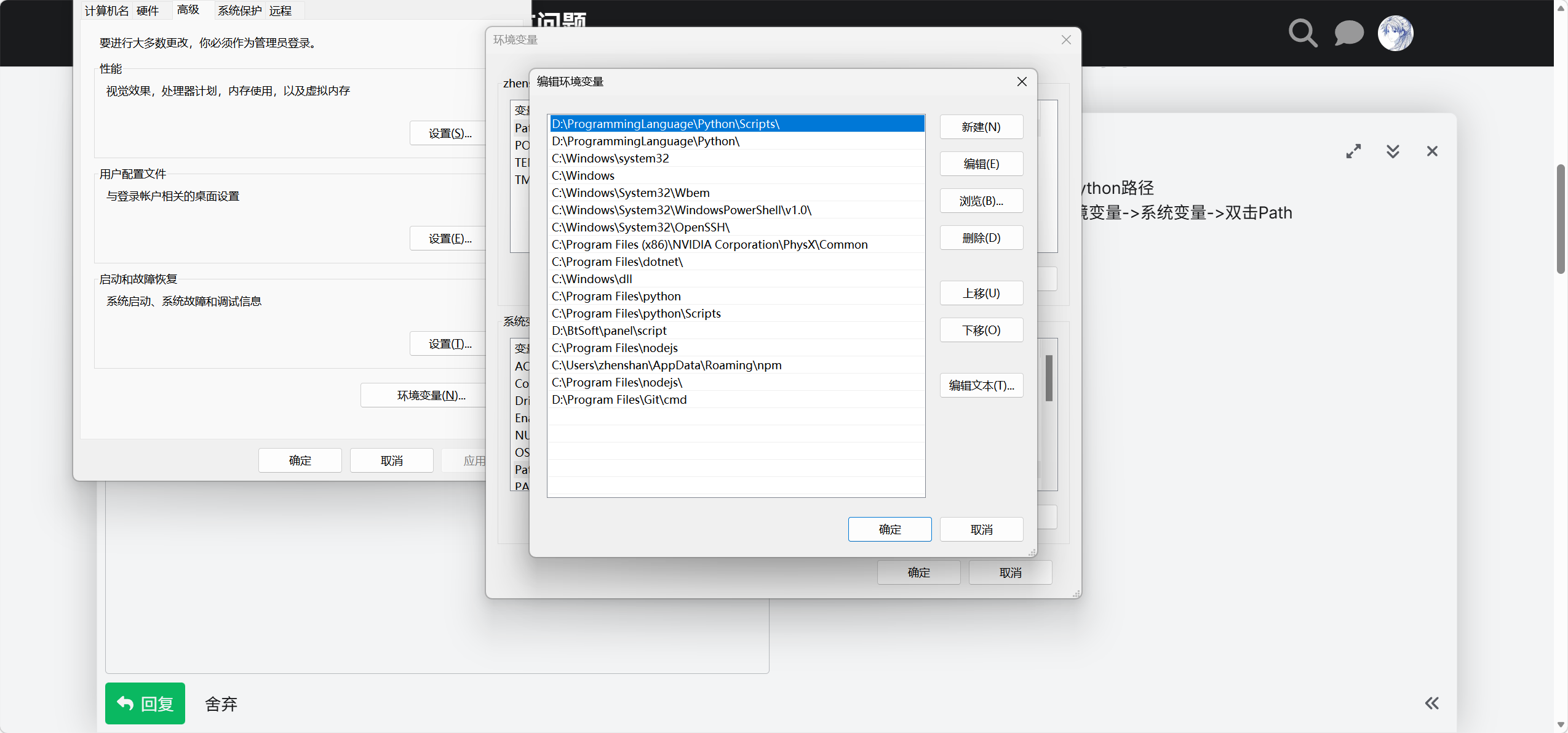Click the 舍弃 discard link
1568x733 pixels.
coord(221,704)
